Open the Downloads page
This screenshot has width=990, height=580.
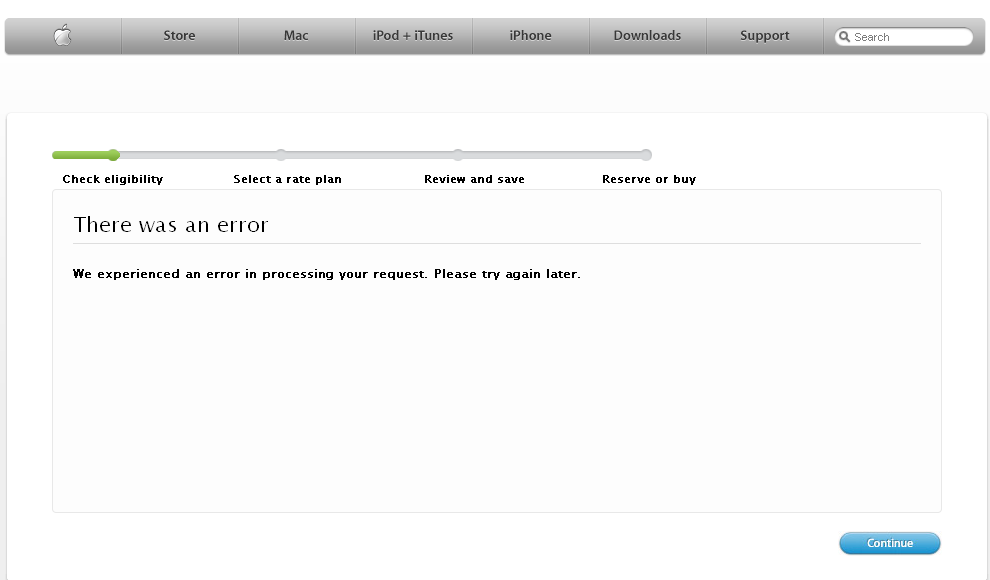(647, 35)
